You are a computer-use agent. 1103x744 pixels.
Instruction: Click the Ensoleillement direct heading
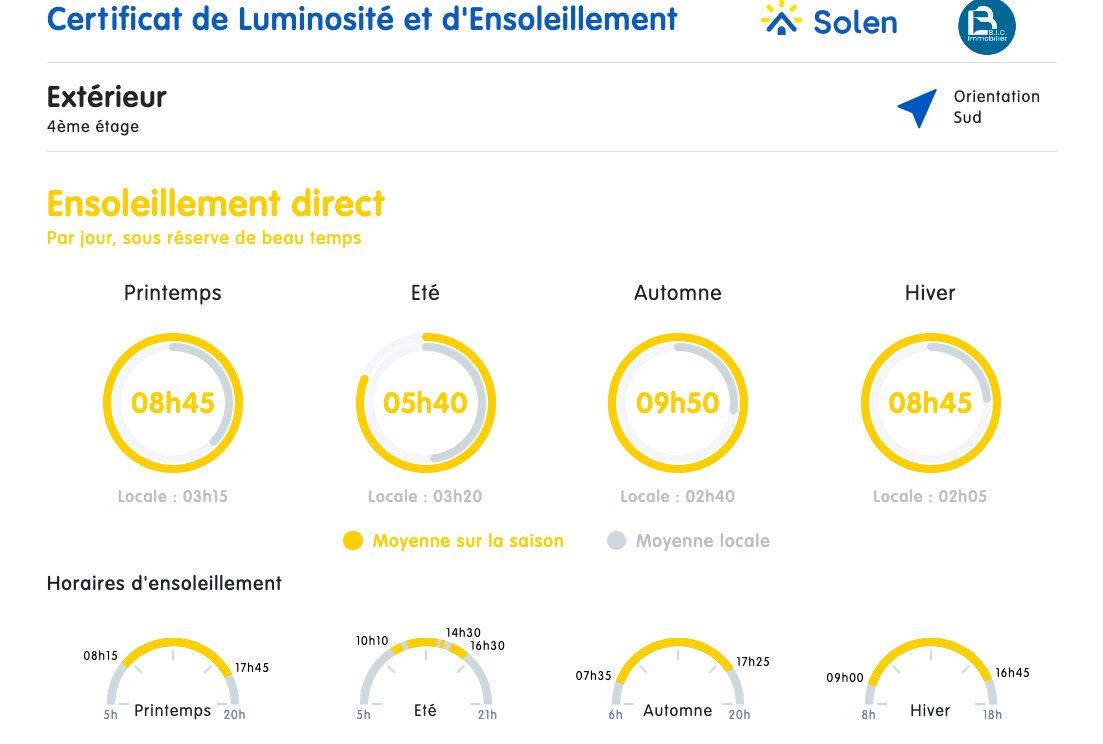(x=215, y=203)
